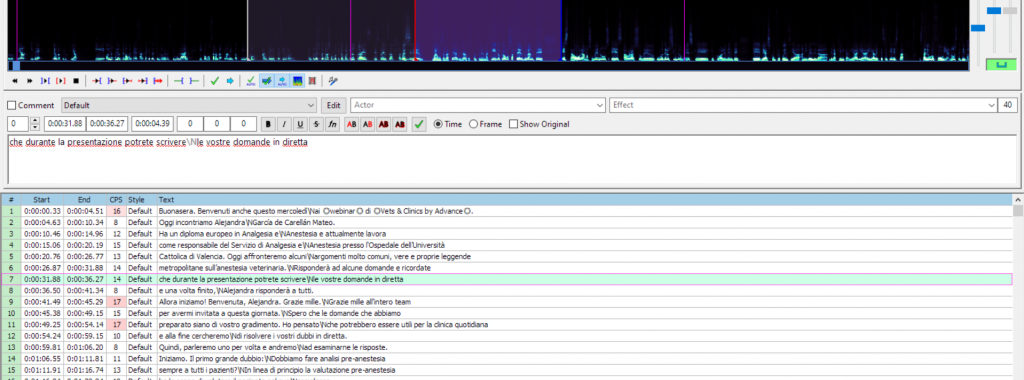Play first 500 ms of selection

pyautogui.click(x=127, y=81)
